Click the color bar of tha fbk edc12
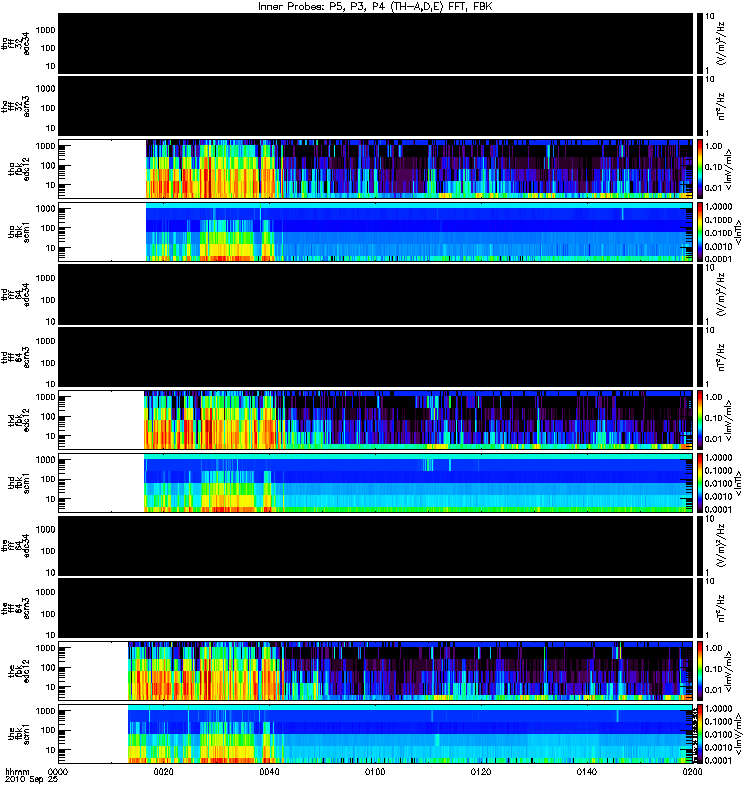 pyautogui.click(x=699, y=169)
